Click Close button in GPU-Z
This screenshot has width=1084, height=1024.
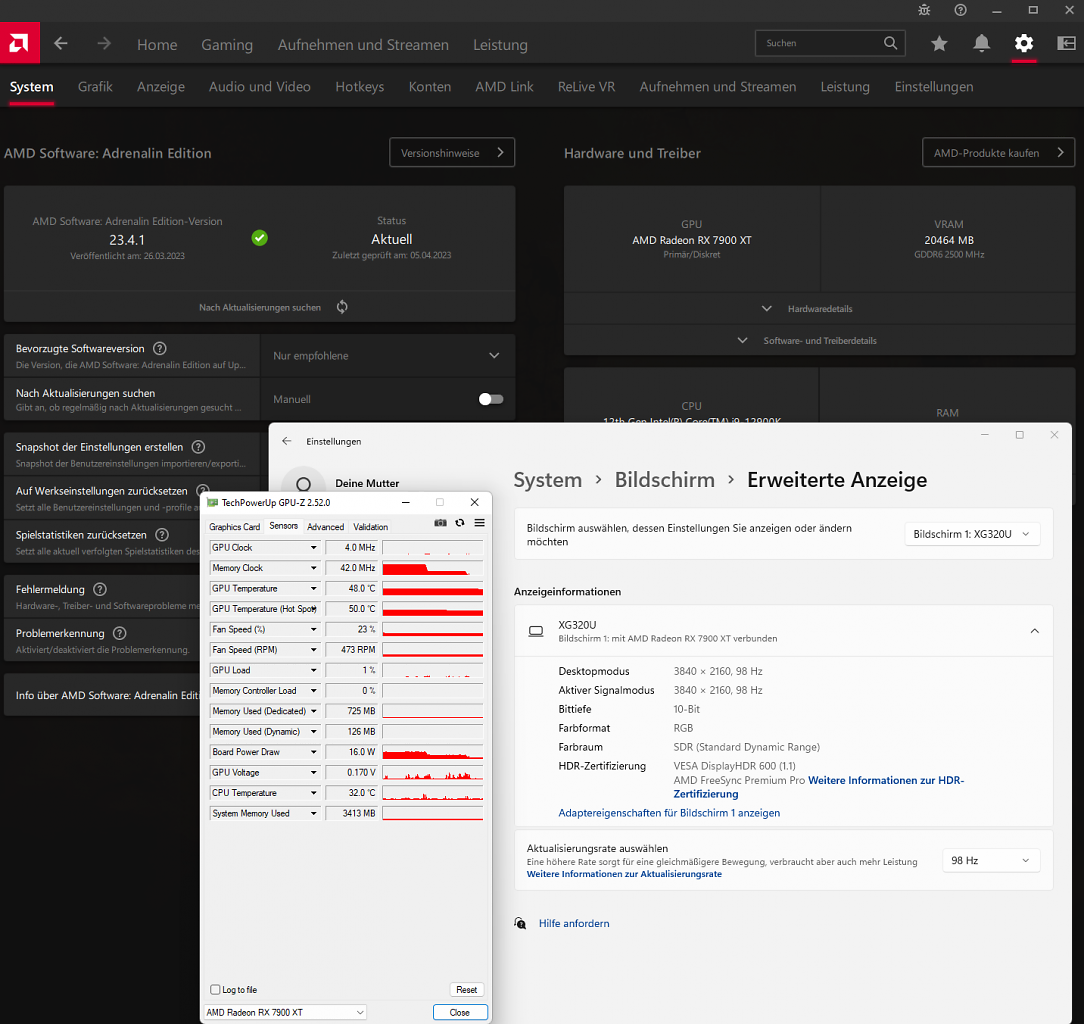tap(460, 1012)
